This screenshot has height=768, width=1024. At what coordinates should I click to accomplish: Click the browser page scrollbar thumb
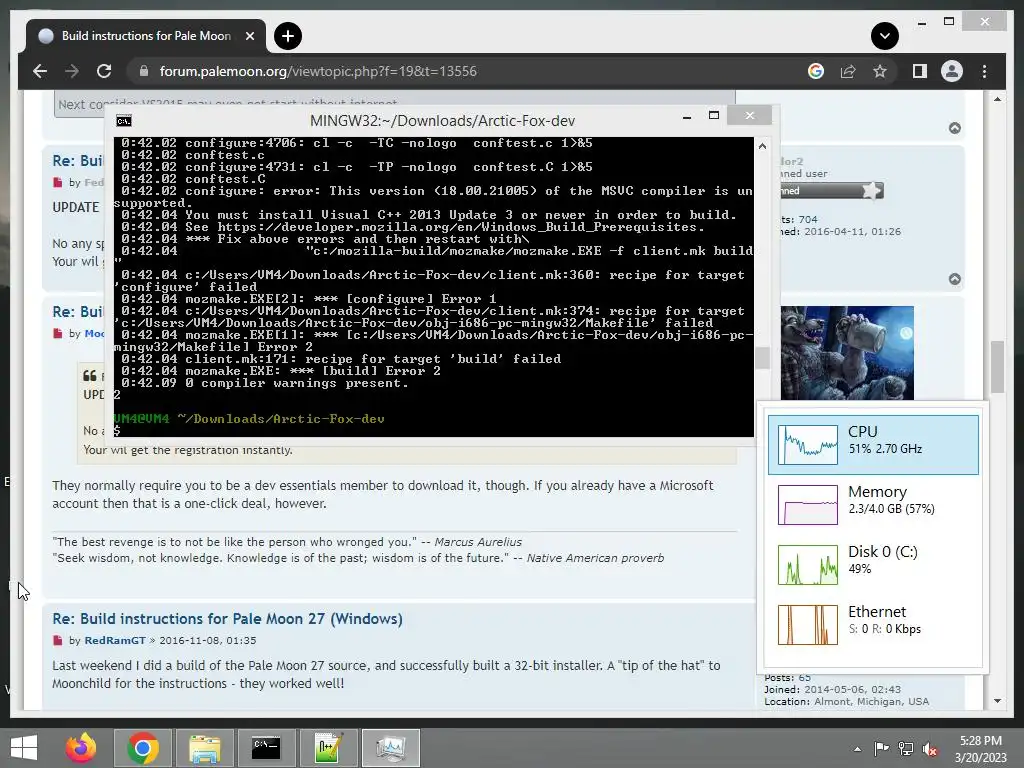[997, 366]
